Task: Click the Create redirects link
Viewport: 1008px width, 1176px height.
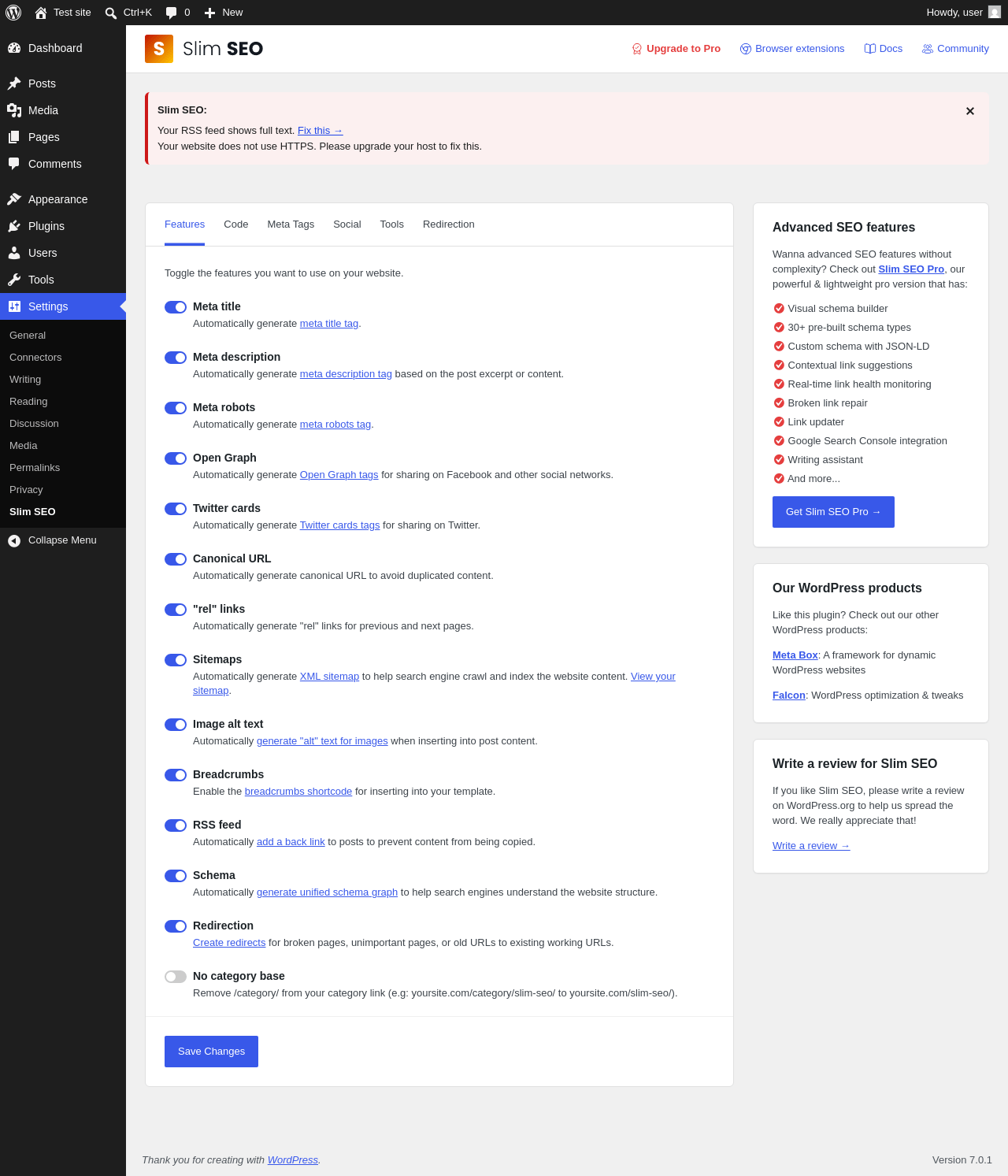Action: click(229, 943)
